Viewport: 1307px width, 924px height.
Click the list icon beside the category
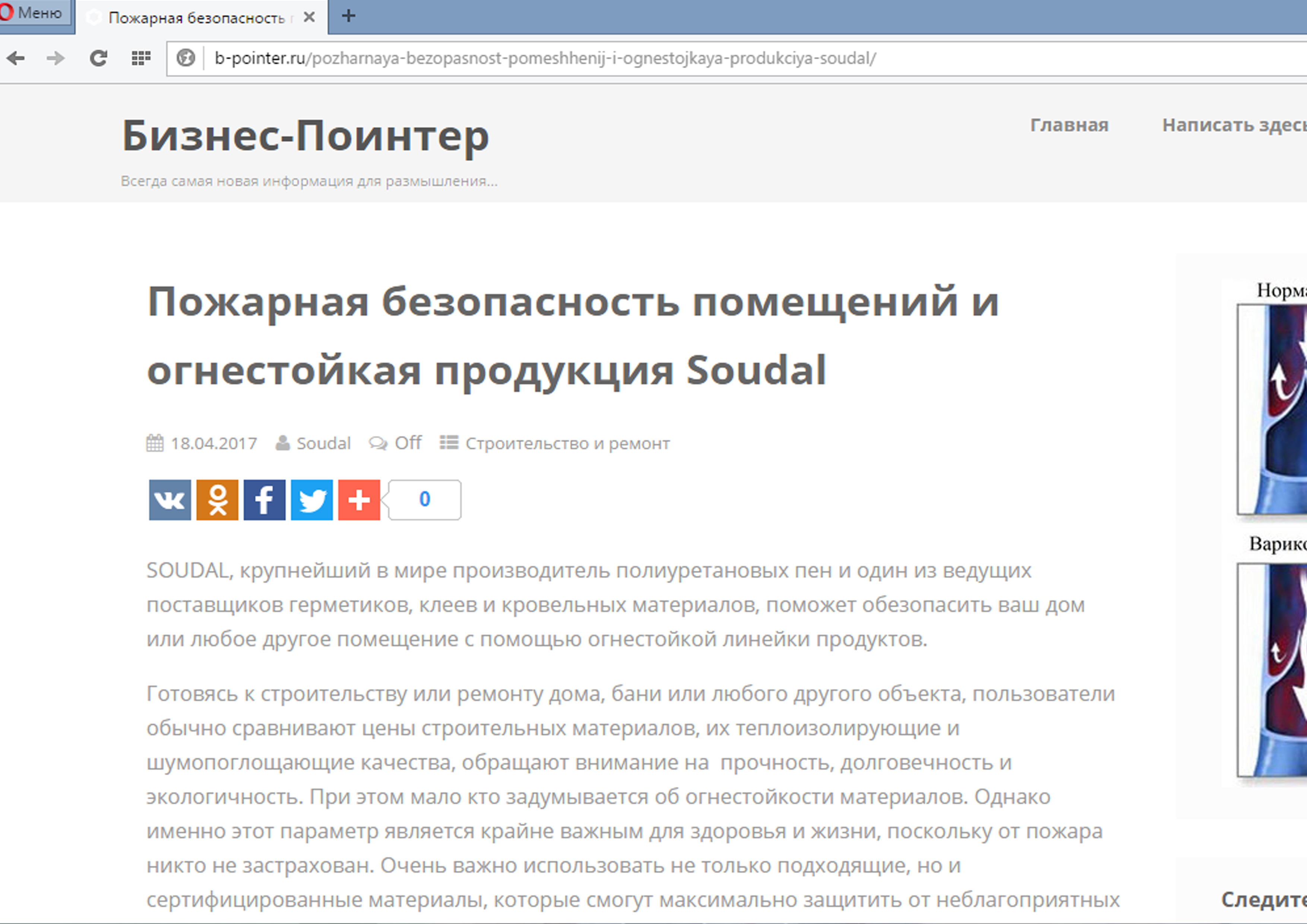449,442
